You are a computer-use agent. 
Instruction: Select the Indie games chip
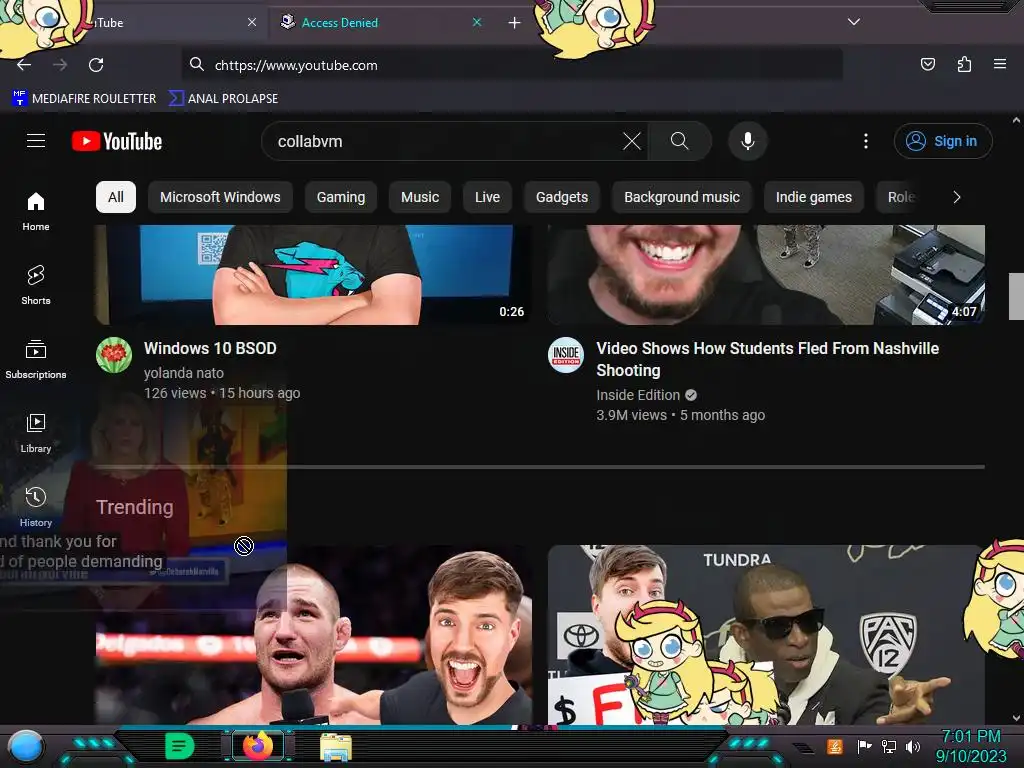coord(814,197)
